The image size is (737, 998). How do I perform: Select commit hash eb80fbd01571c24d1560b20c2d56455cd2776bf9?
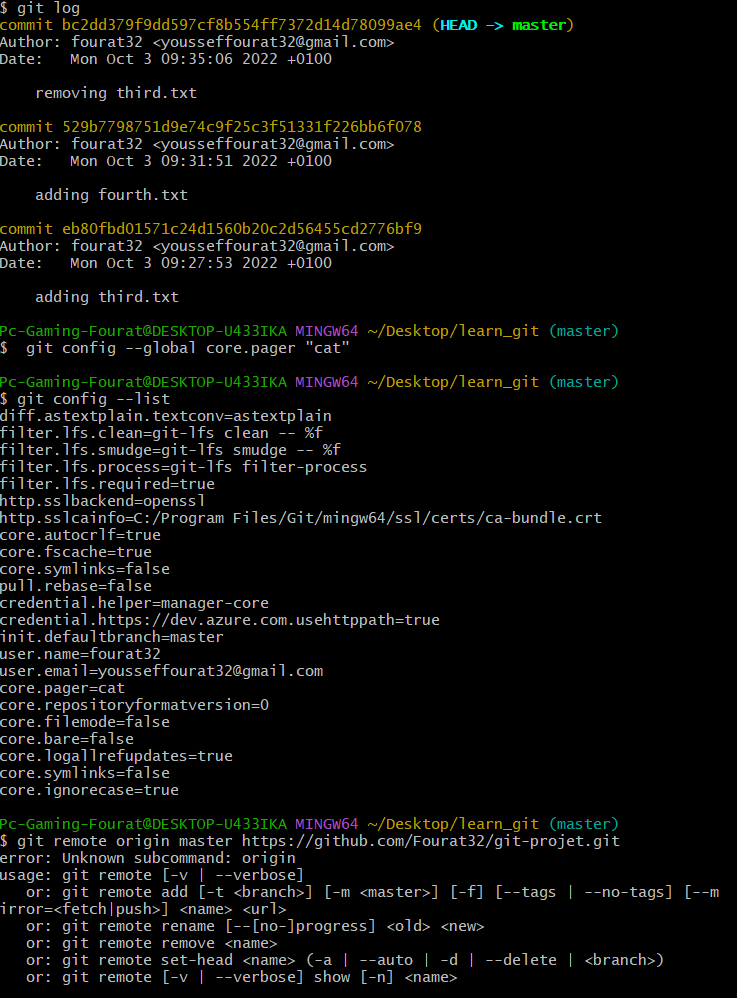click(241, 229)
